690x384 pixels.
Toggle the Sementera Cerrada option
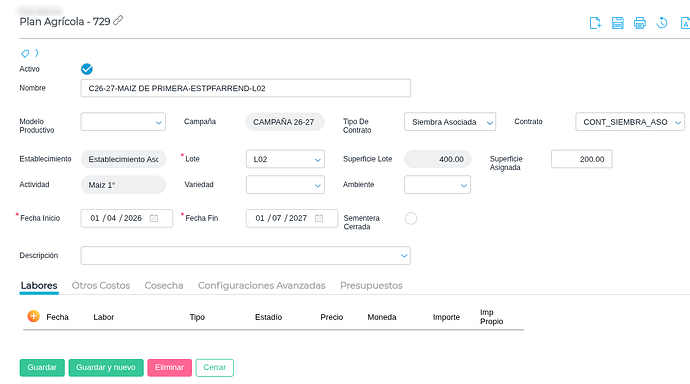411,218
